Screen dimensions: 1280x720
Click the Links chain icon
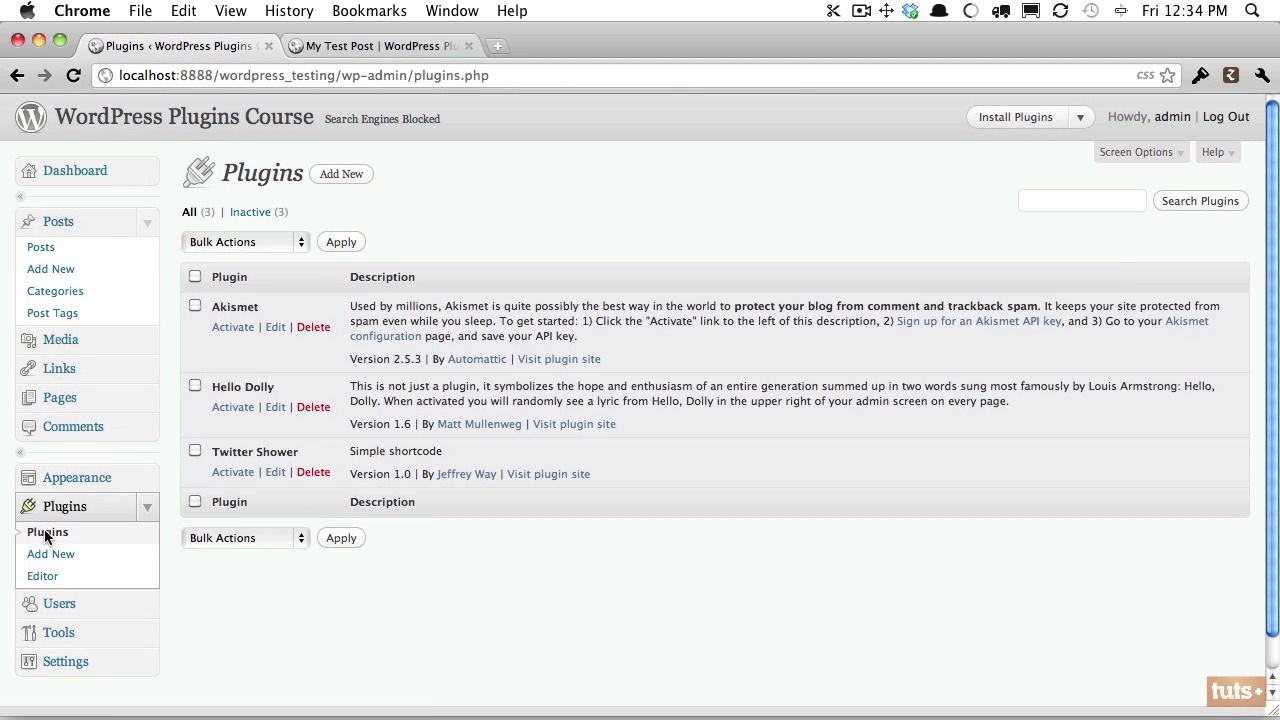[x=29, y=369]
